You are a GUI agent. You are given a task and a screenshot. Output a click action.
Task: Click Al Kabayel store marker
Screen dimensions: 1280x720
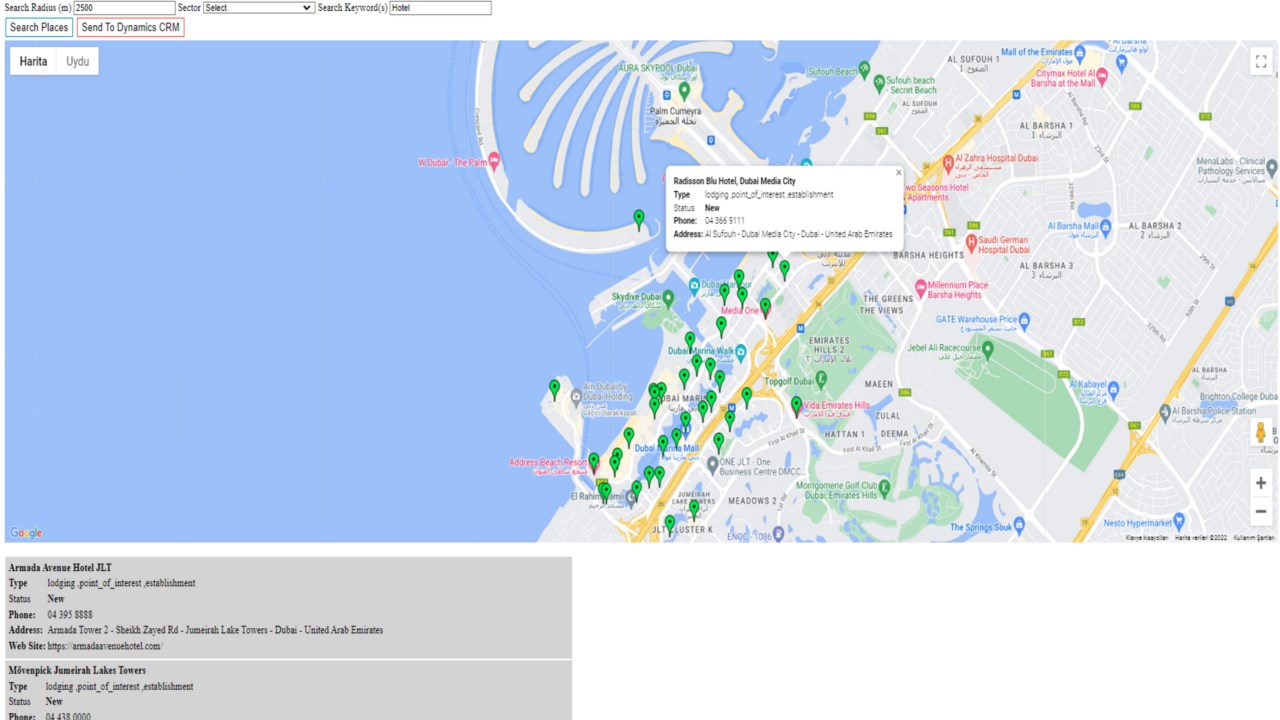1113,388
